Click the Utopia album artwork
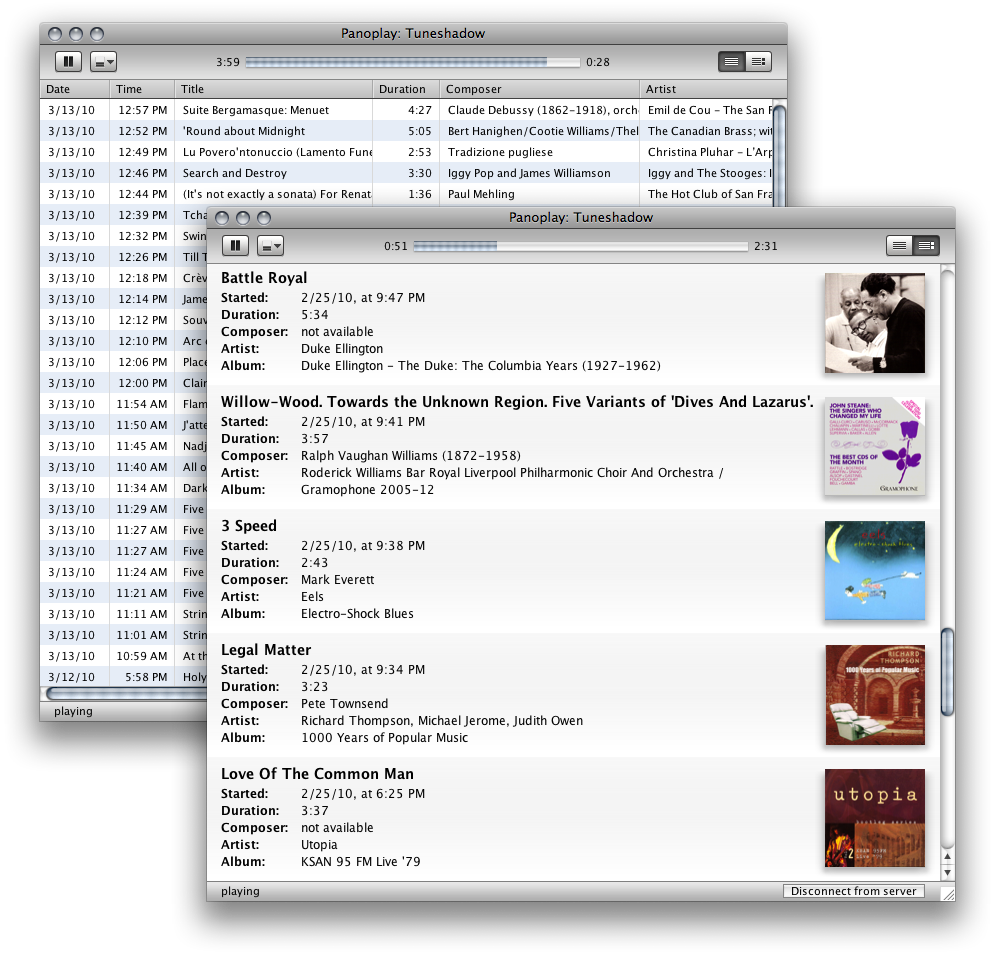This screenshot has height=963, width=995. click(x=875, y=818)
